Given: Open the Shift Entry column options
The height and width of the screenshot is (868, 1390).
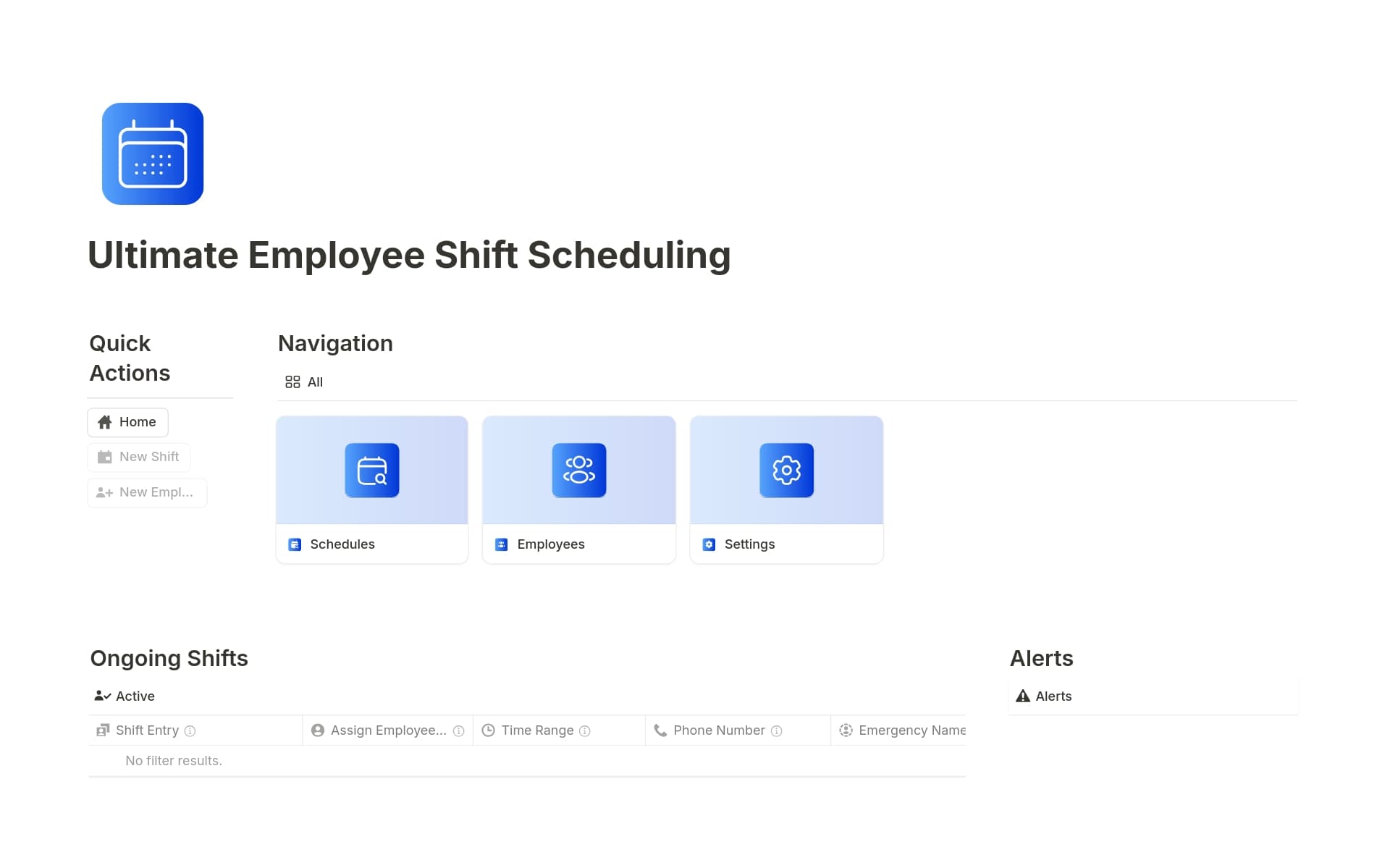Looking at the screenshot, I should pos(146,730).
